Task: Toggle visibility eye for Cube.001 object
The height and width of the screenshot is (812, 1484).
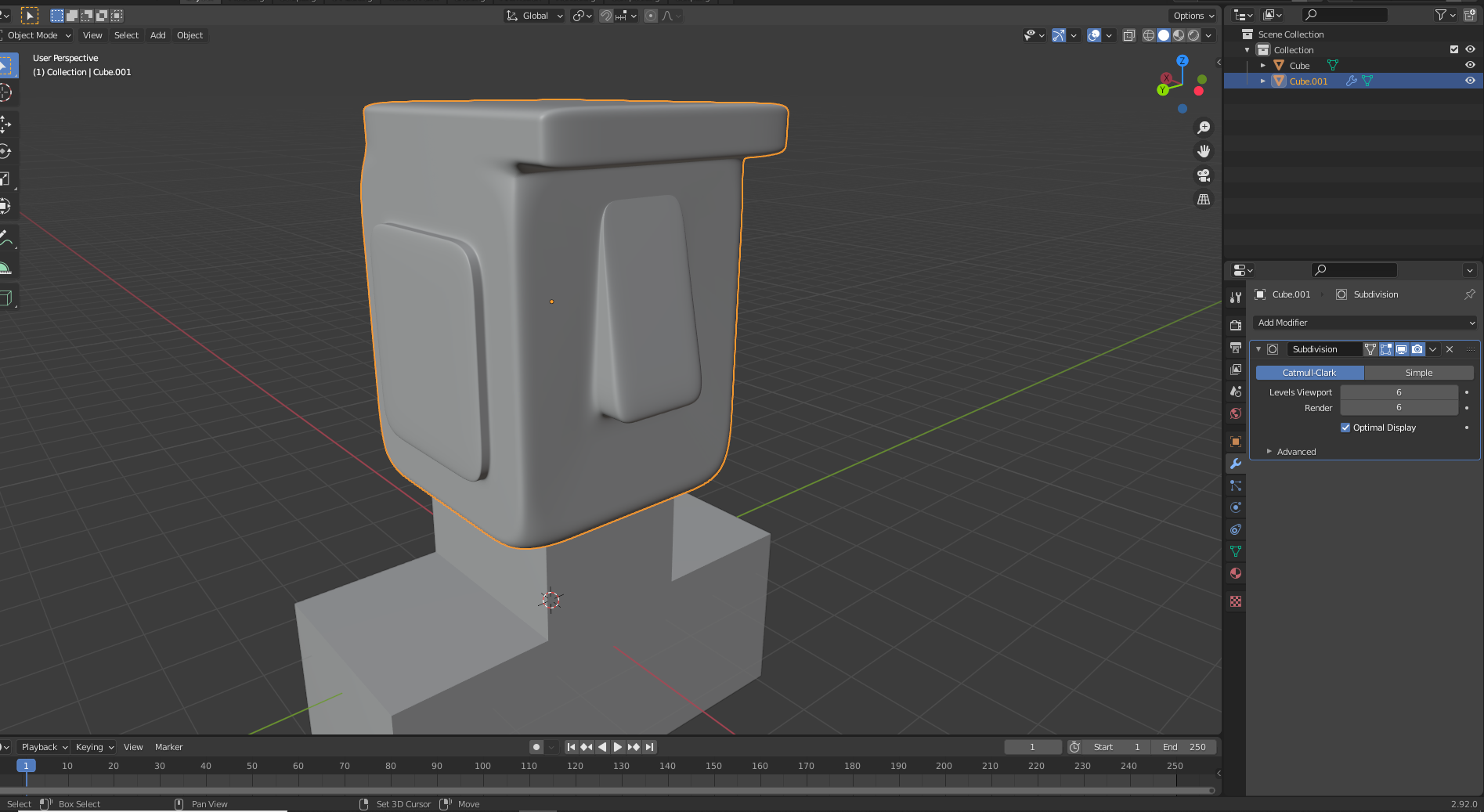Action: tap(1470, 81)
